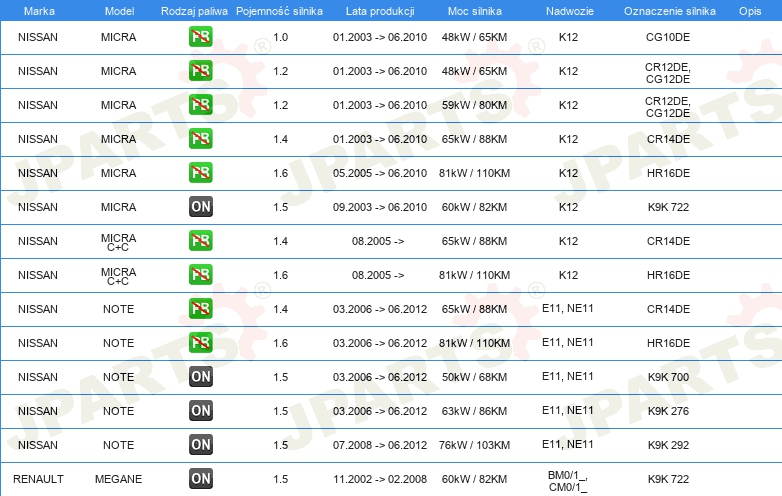This screenshot has height=496, width=782.
Task: Click ON diesel icon for Note K9K 276
Action: [200, 411]
